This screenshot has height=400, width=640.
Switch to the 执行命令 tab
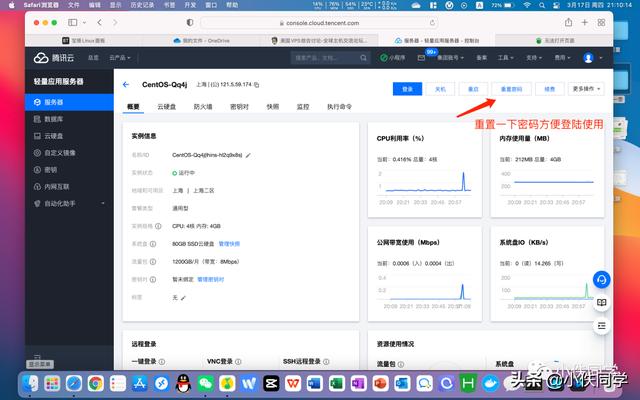coord(339,107)
